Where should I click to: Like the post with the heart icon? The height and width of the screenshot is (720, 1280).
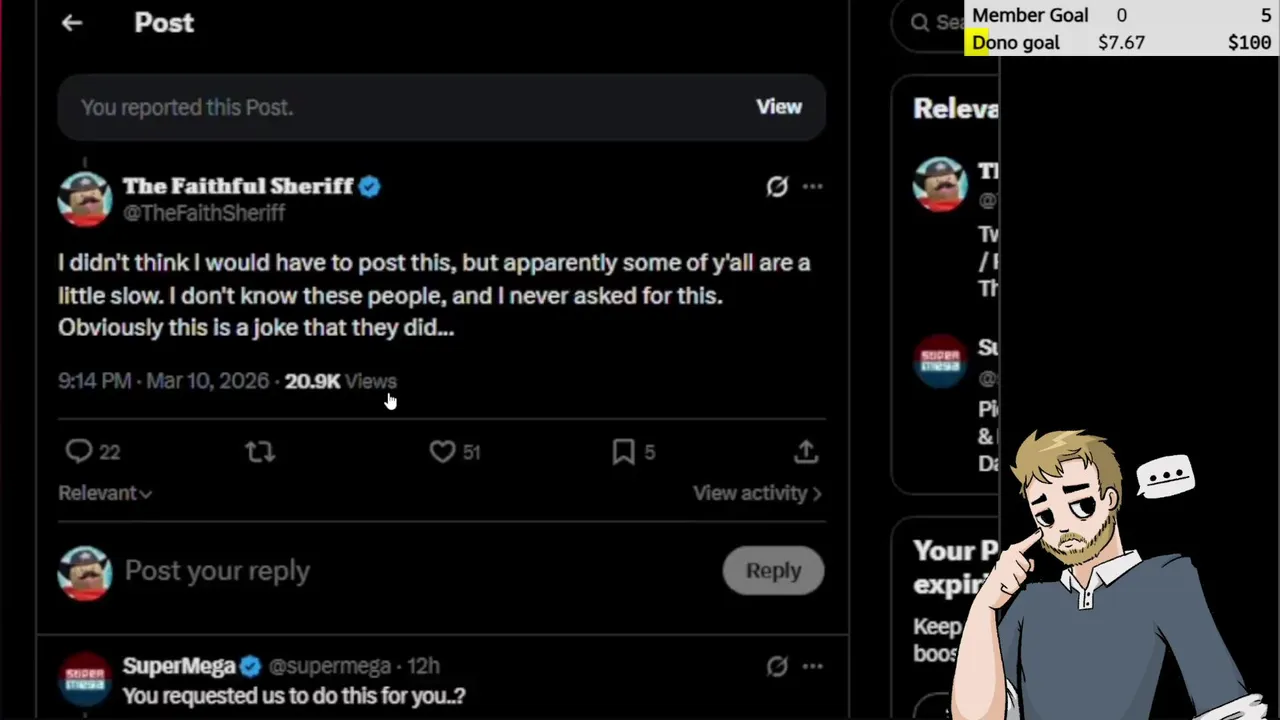442,452
